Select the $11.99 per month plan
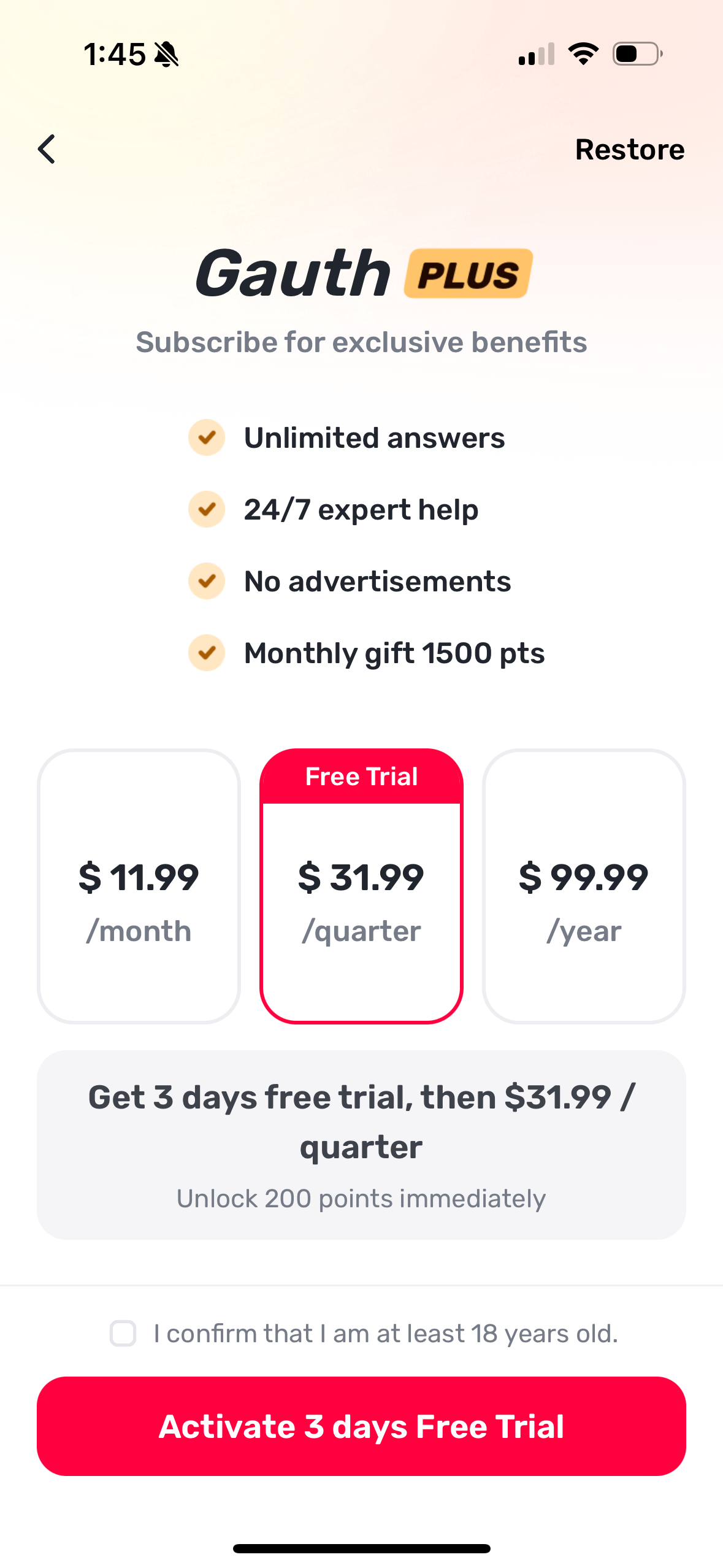 point(139,886)
